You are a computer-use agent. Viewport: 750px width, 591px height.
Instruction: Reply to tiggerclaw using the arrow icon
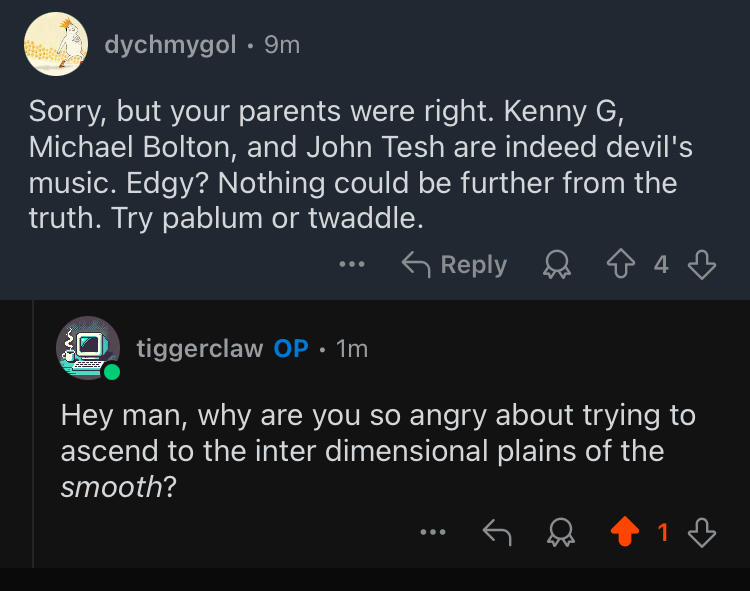pos(497,534)
